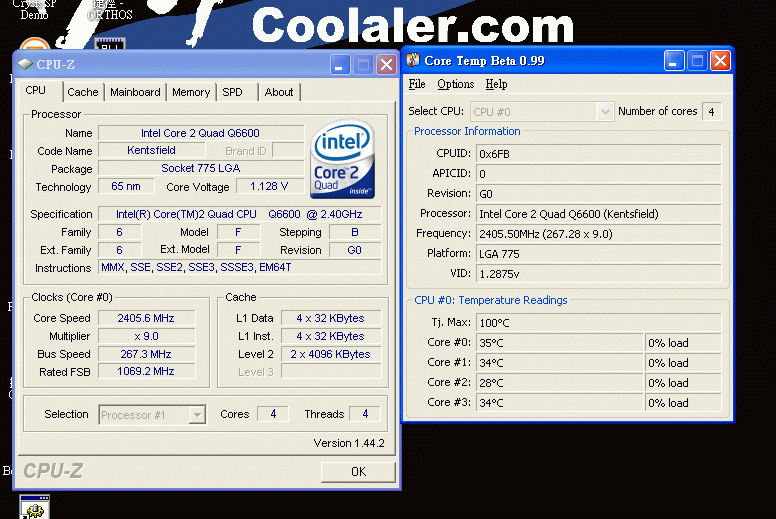
Task: Click the Revision G0 field in Core Temp
Action: tap(598, 194)
